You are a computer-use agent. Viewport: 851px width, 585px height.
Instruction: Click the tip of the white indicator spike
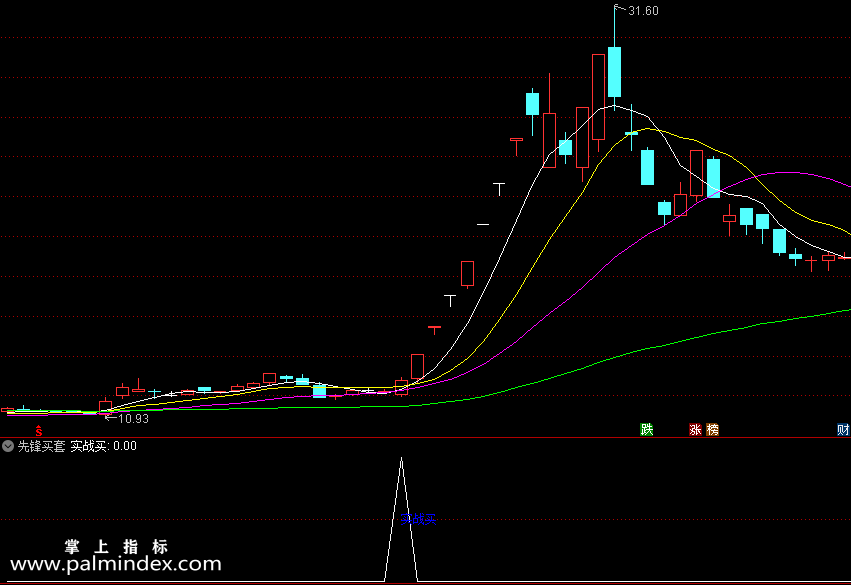click(x=402, y=459)
